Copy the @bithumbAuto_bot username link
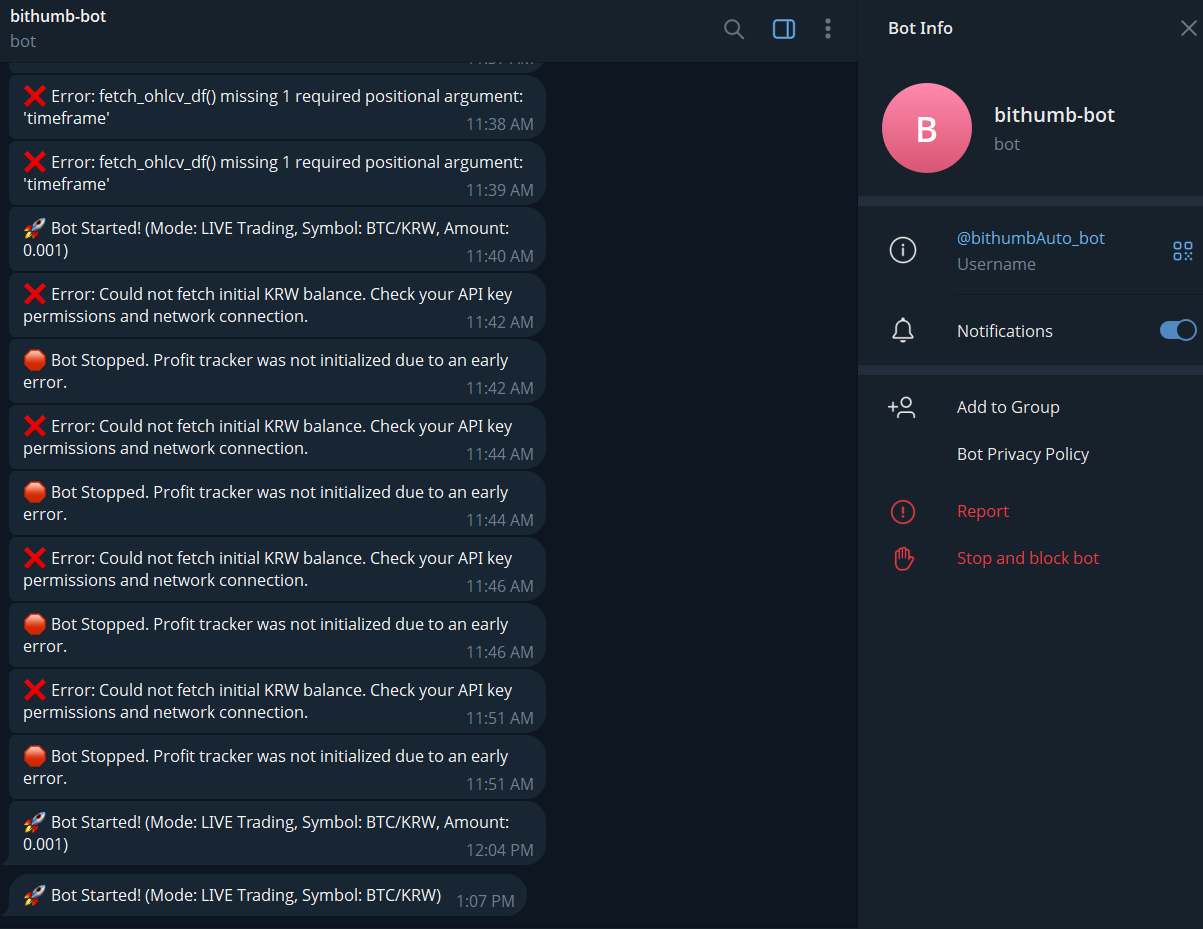The image size is (1203, 929). point(1031,238)
